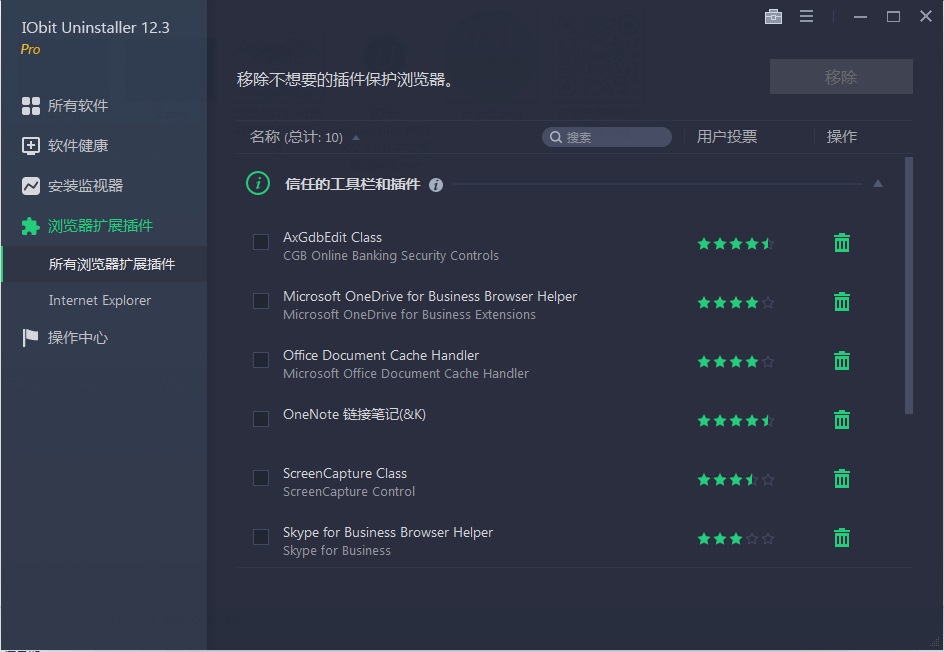Click the 用户投票 column header
Screen dimensions: 944x652
pyautogui.click(x=727, y=137)
